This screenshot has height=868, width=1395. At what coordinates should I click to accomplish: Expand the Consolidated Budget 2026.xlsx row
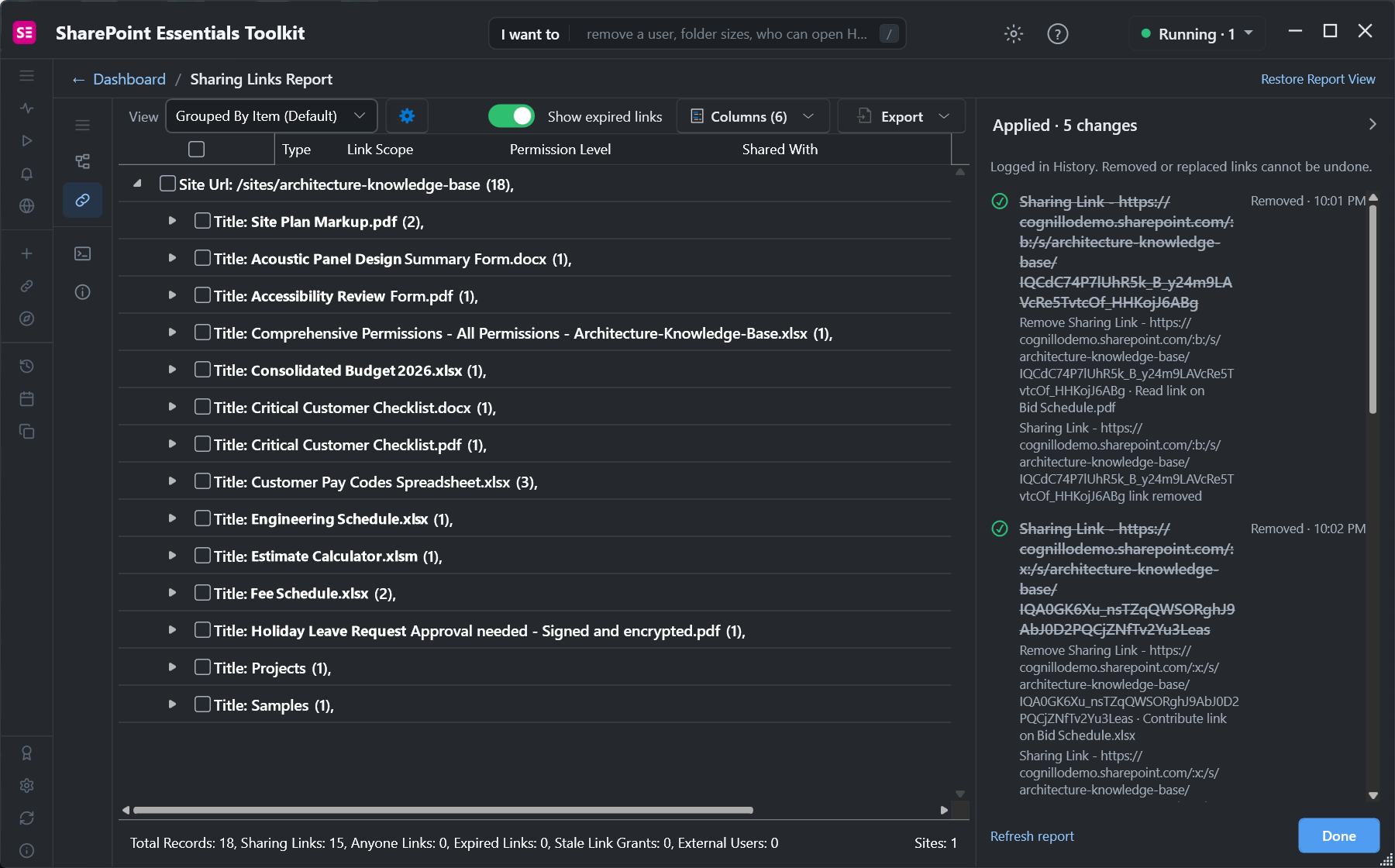(x=172, y=370)
